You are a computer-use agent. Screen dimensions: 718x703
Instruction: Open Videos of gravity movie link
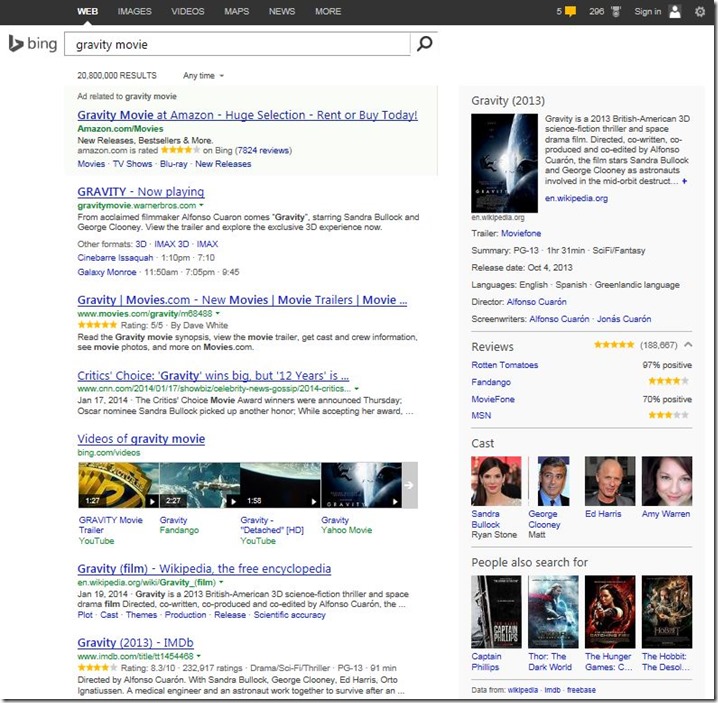pyautogui.click(x=141, y=439)
